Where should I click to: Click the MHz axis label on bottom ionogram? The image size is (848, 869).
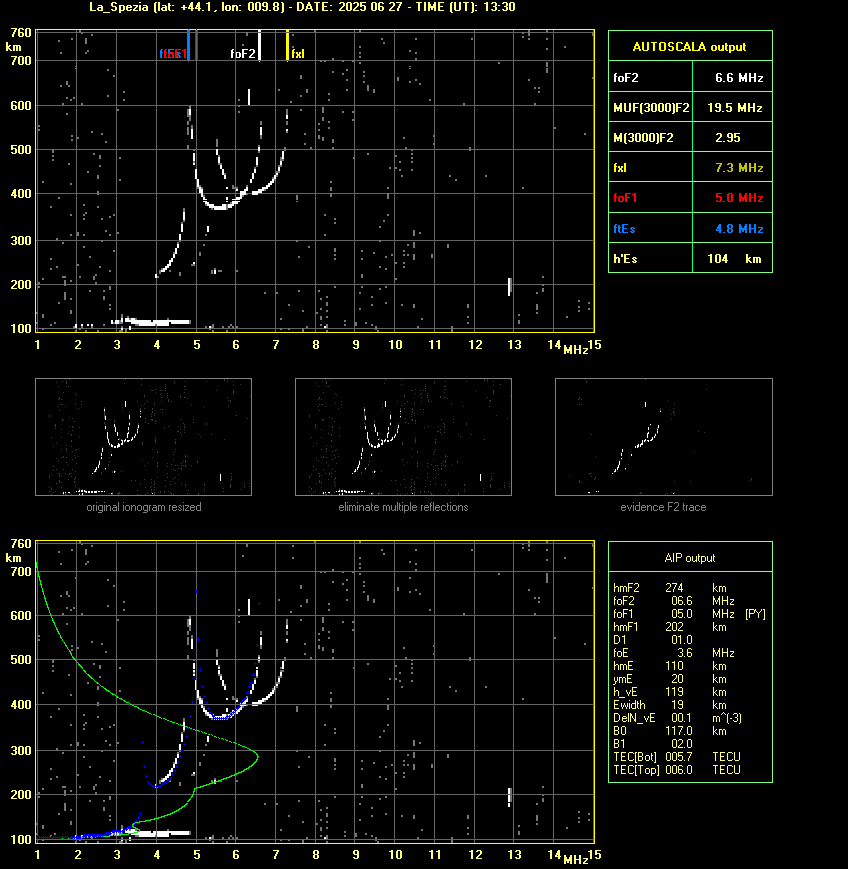tap(576, 860)
